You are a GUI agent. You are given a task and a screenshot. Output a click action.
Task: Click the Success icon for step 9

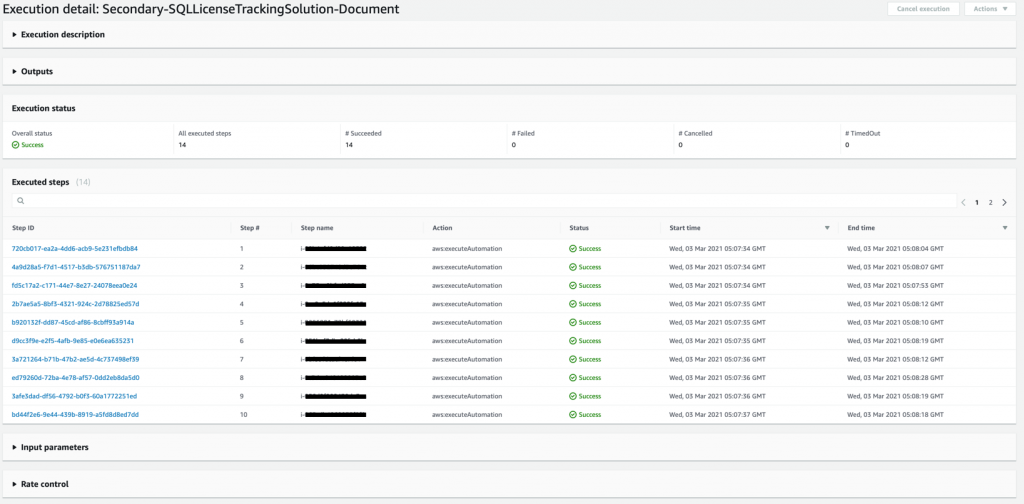573,396
